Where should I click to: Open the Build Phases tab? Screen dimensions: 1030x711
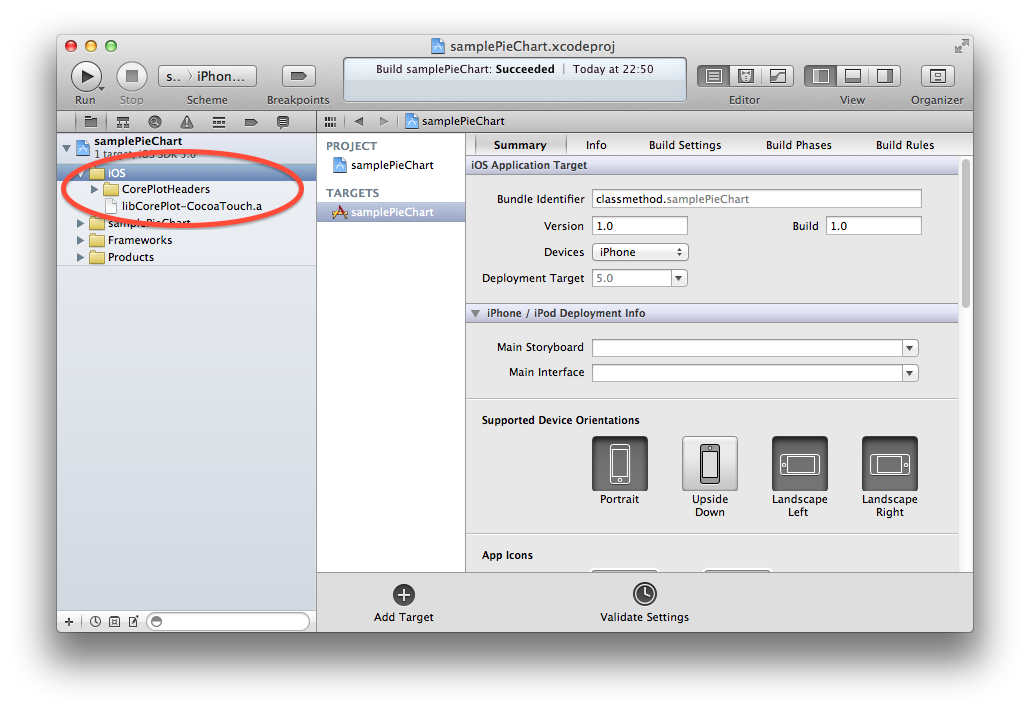pyautogui.click(x=798, y=145)
